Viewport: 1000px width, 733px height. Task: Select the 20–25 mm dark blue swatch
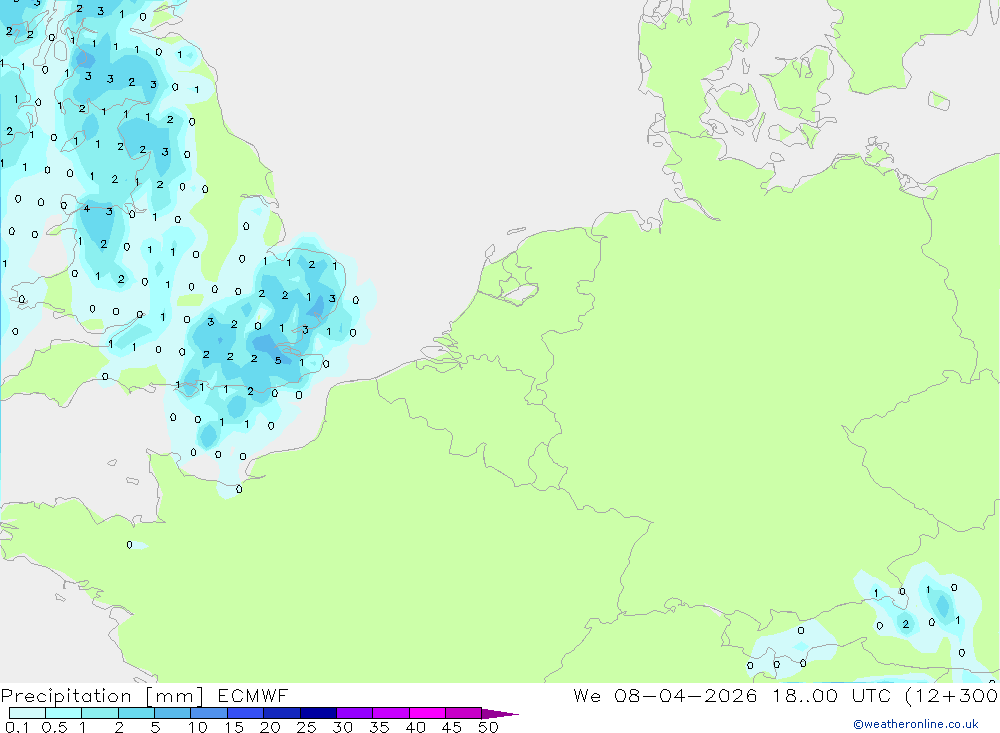coord(281,713)
